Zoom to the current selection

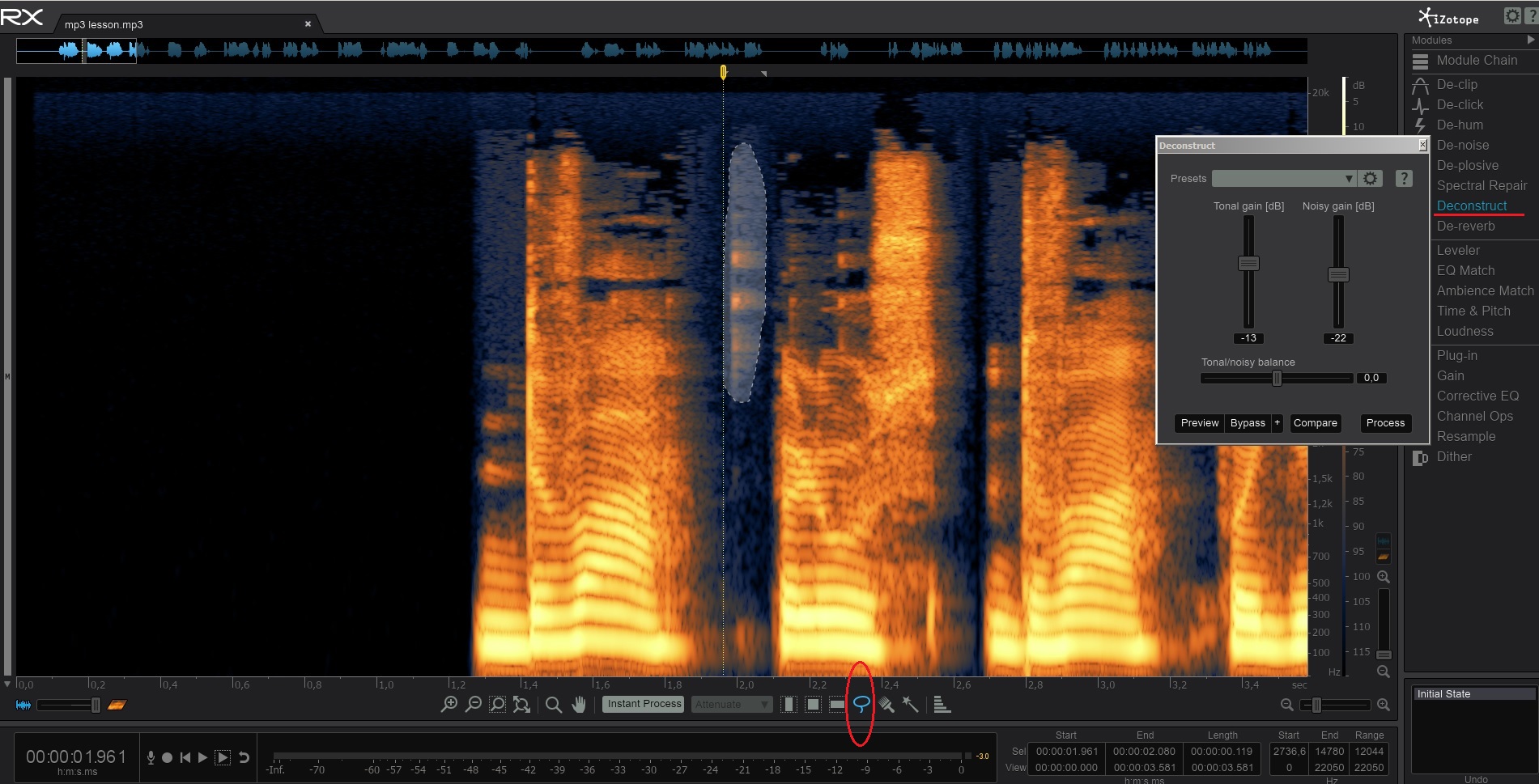click(497, 705)
